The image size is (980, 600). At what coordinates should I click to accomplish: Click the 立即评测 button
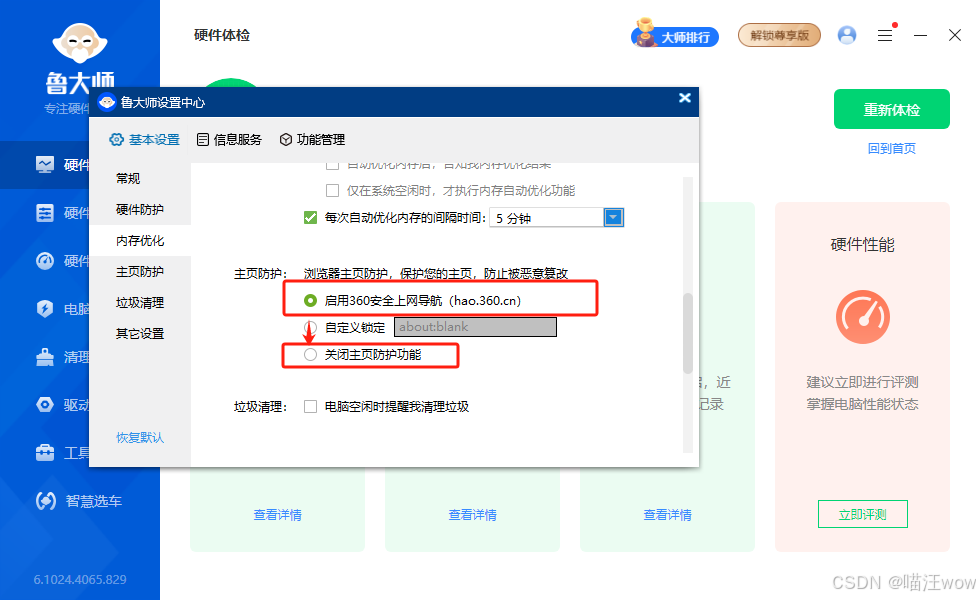(862, 514)
